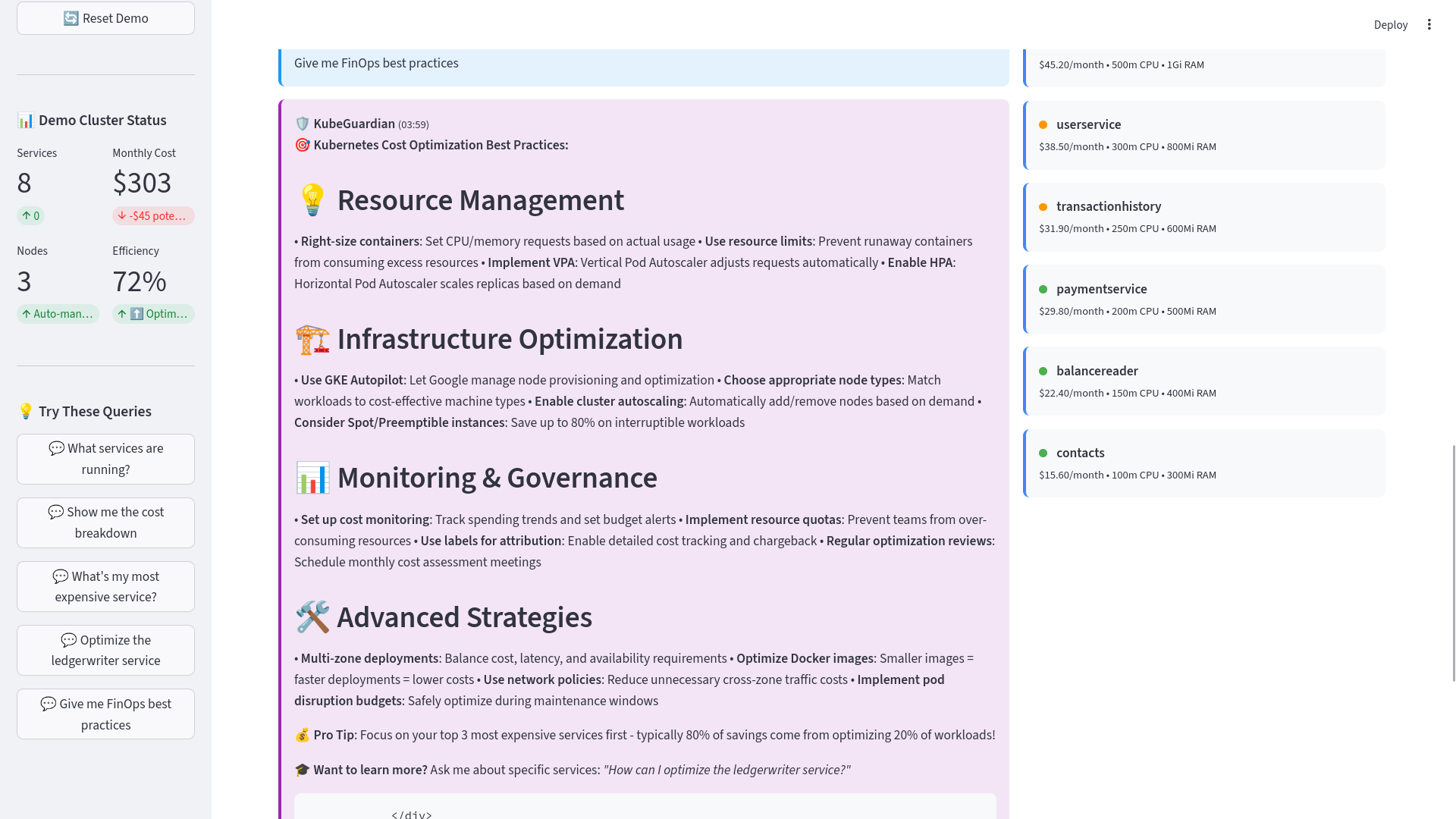The image size is (1456, 819).
Task: Click the transactionhistory orange status indicator
Action: click(1043, 207)
